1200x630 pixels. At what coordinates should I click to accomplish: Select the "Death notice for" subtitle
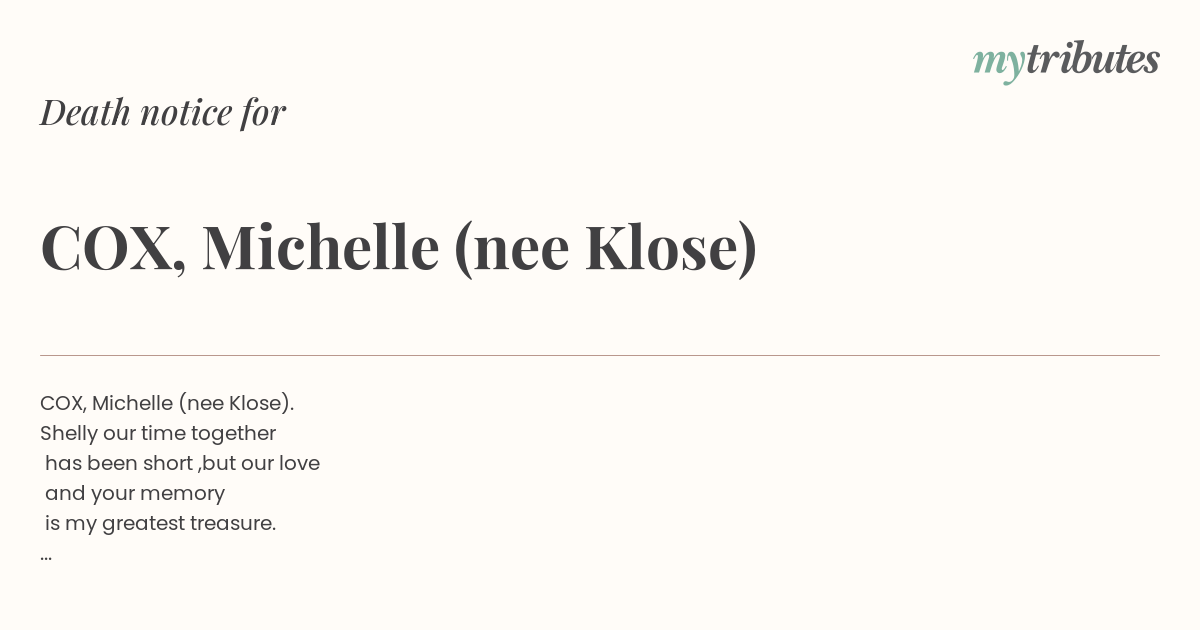[163, 112]
